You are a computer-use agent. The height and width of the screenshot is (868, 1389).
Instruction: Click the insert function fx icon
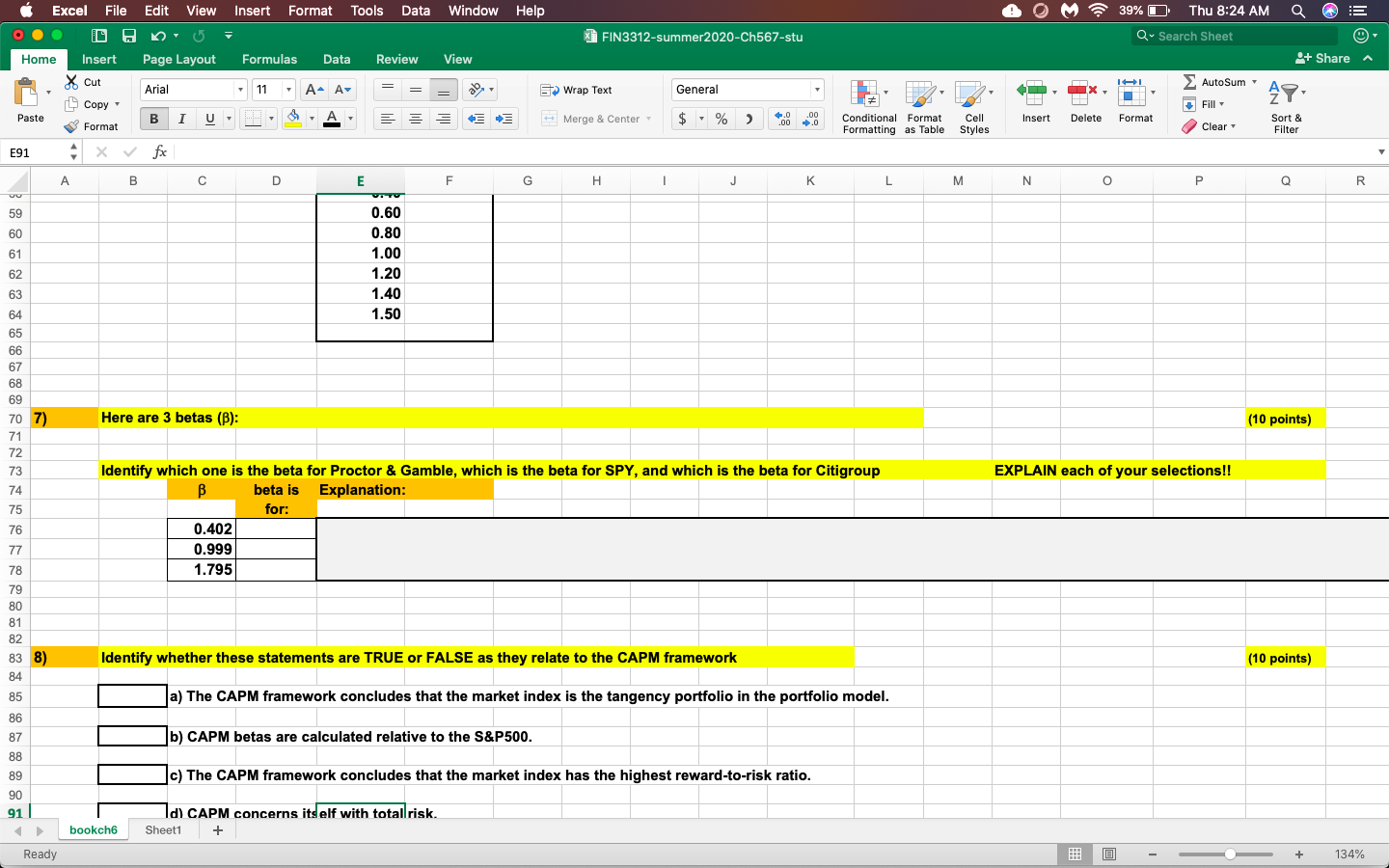[160, 152]
